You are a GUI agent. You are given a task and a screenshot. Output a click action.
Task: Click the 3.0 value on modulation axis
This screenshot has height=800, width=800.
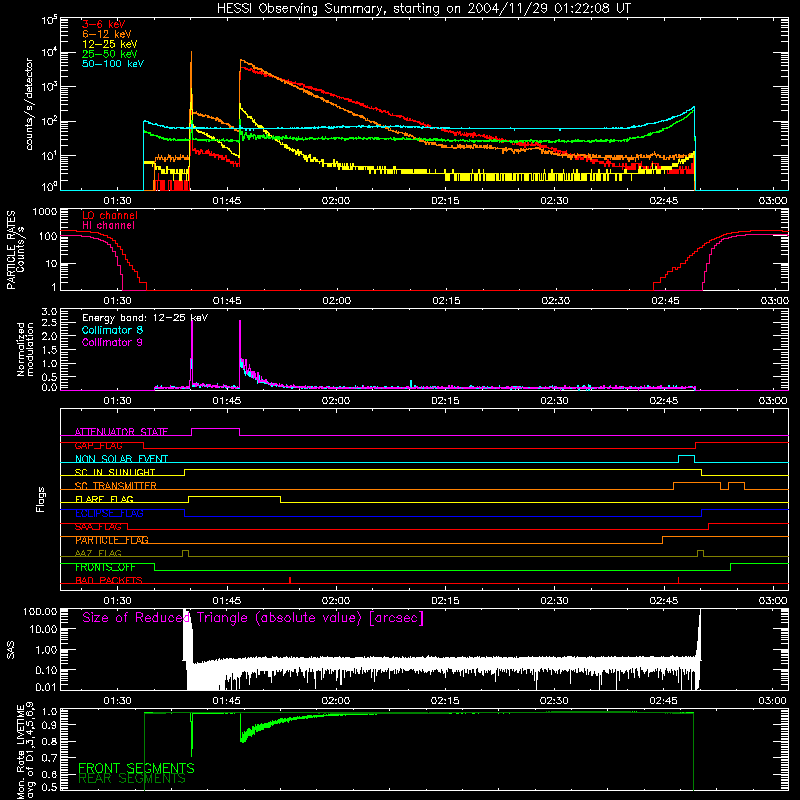pyautogui.click(x=49, y=312)
